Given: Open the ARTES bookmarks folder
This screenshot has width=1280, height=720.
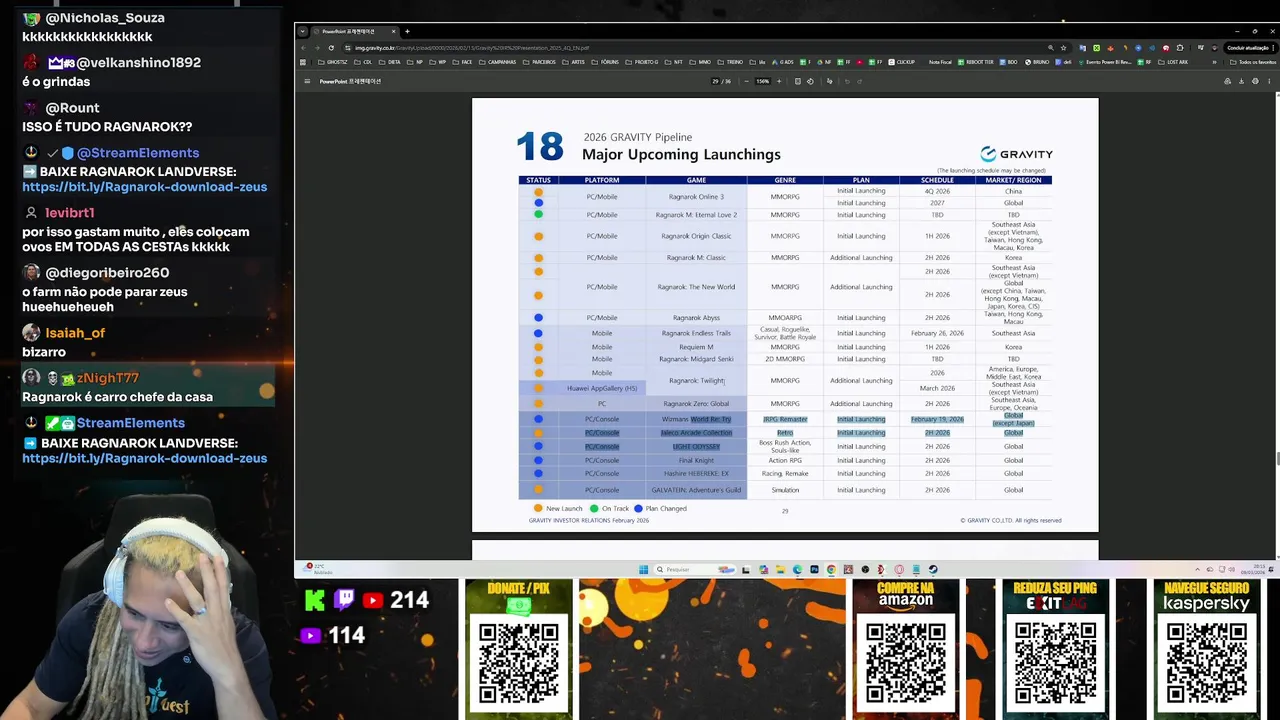Looking at the screenshot, I should pyautogui.click(x=574, y=62).
